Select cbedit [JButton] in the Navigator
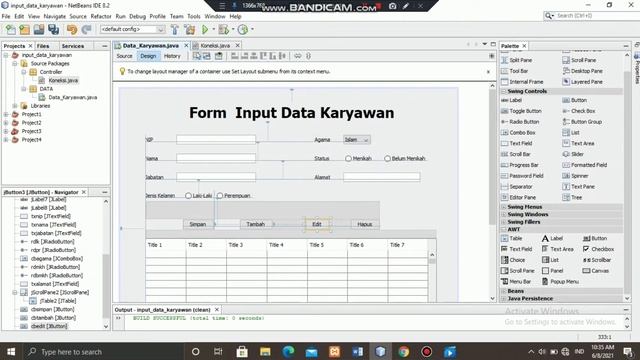640x360 pixels. [x=49, y=326]
